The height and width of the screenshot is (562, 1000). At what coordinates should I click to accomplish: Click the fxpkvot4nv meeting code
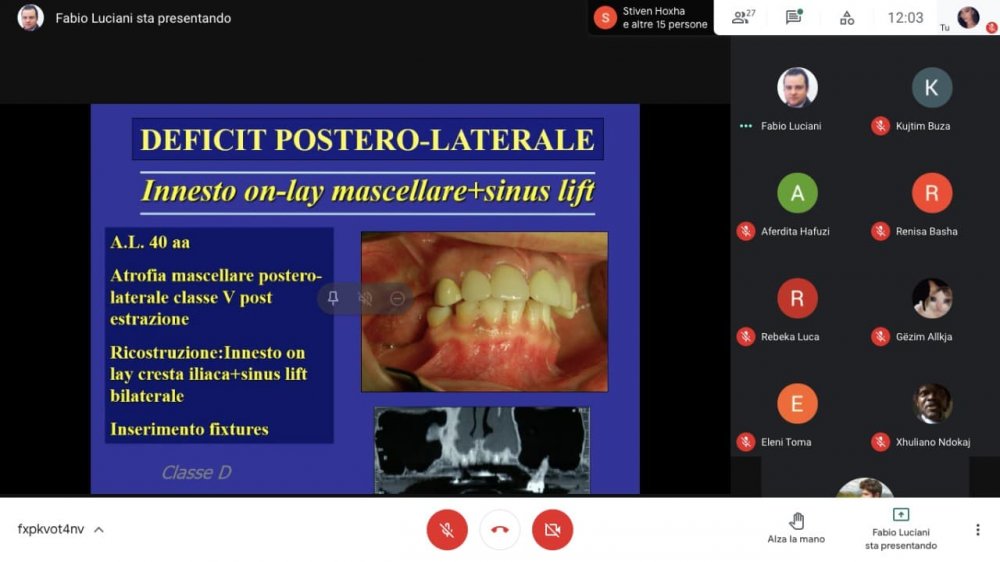[x=50, y=529]
